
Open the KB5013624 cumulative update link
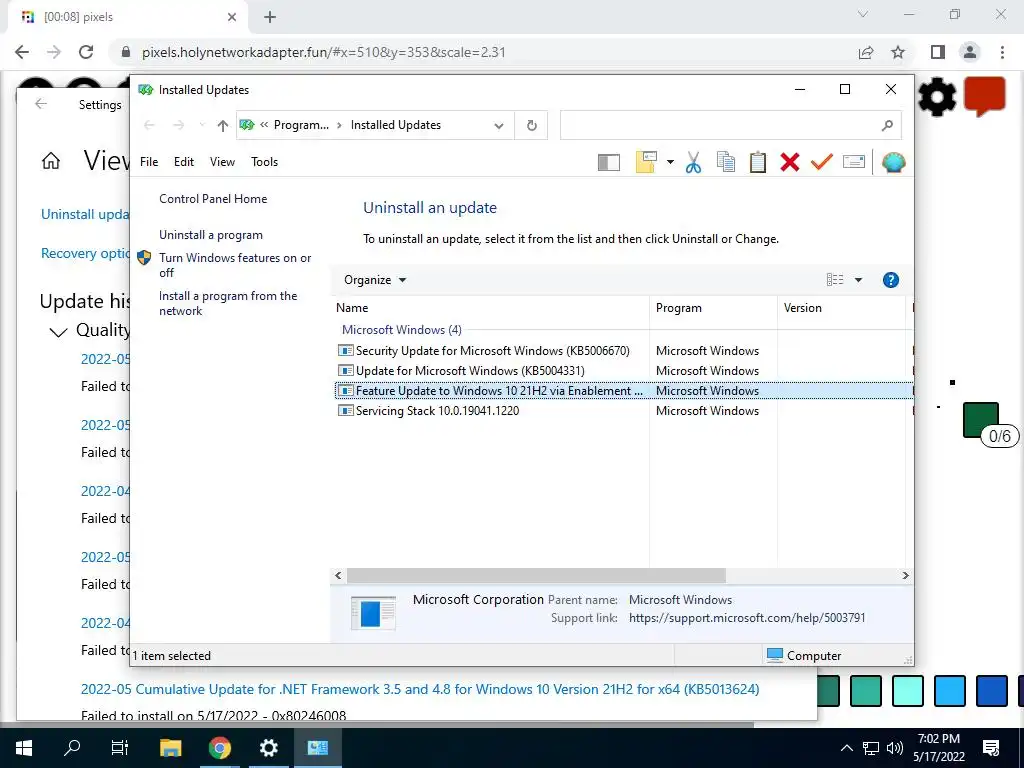[420, 690]
